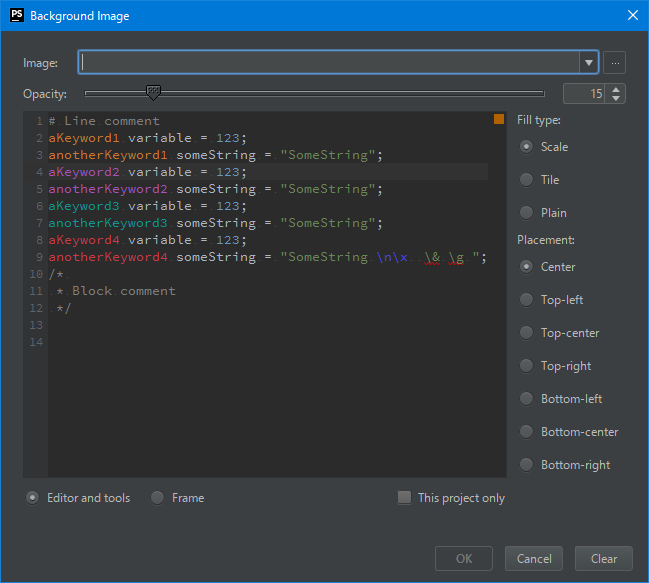The width and height of the screenshot is (649, 583).
Task: Increase opacity with the up stepper arrow
Action: coord(616,89)
